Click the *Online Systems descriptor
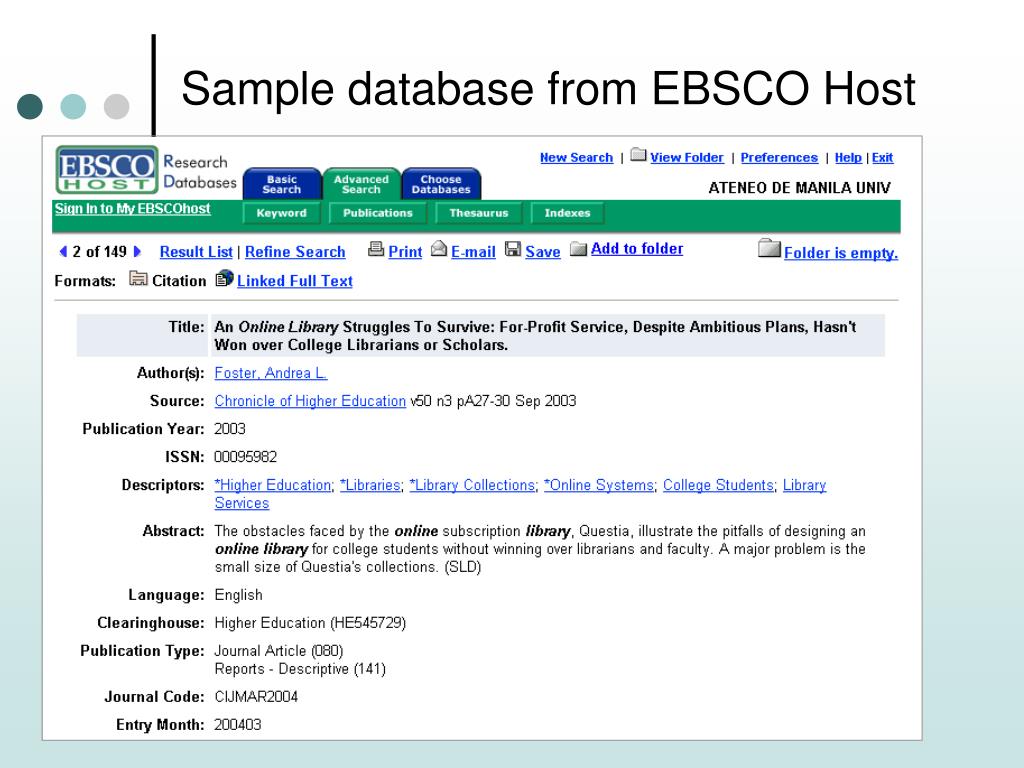 click(599, 485)
